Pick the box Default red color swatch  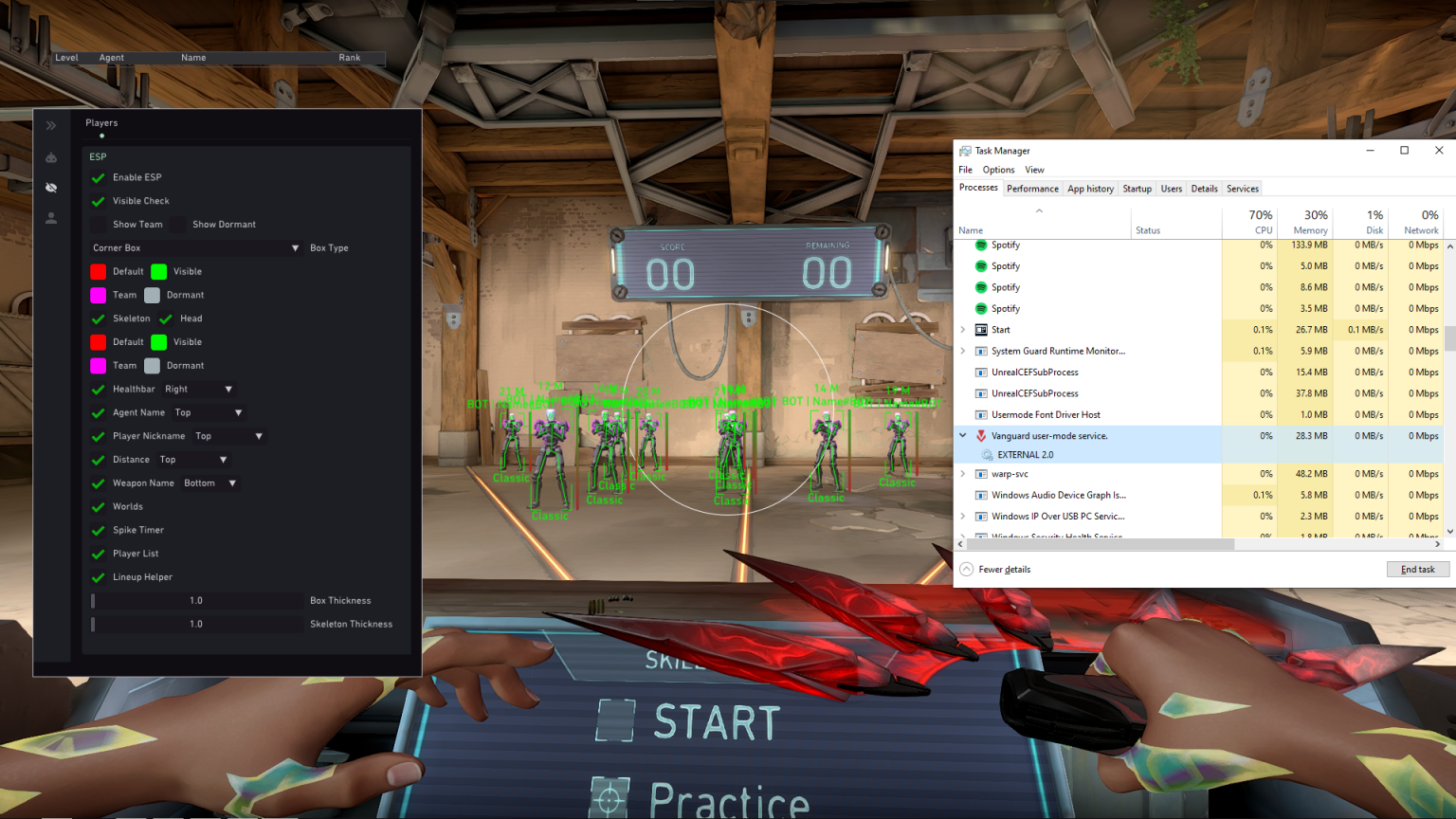pyautogui.click(x=98, y=272)
